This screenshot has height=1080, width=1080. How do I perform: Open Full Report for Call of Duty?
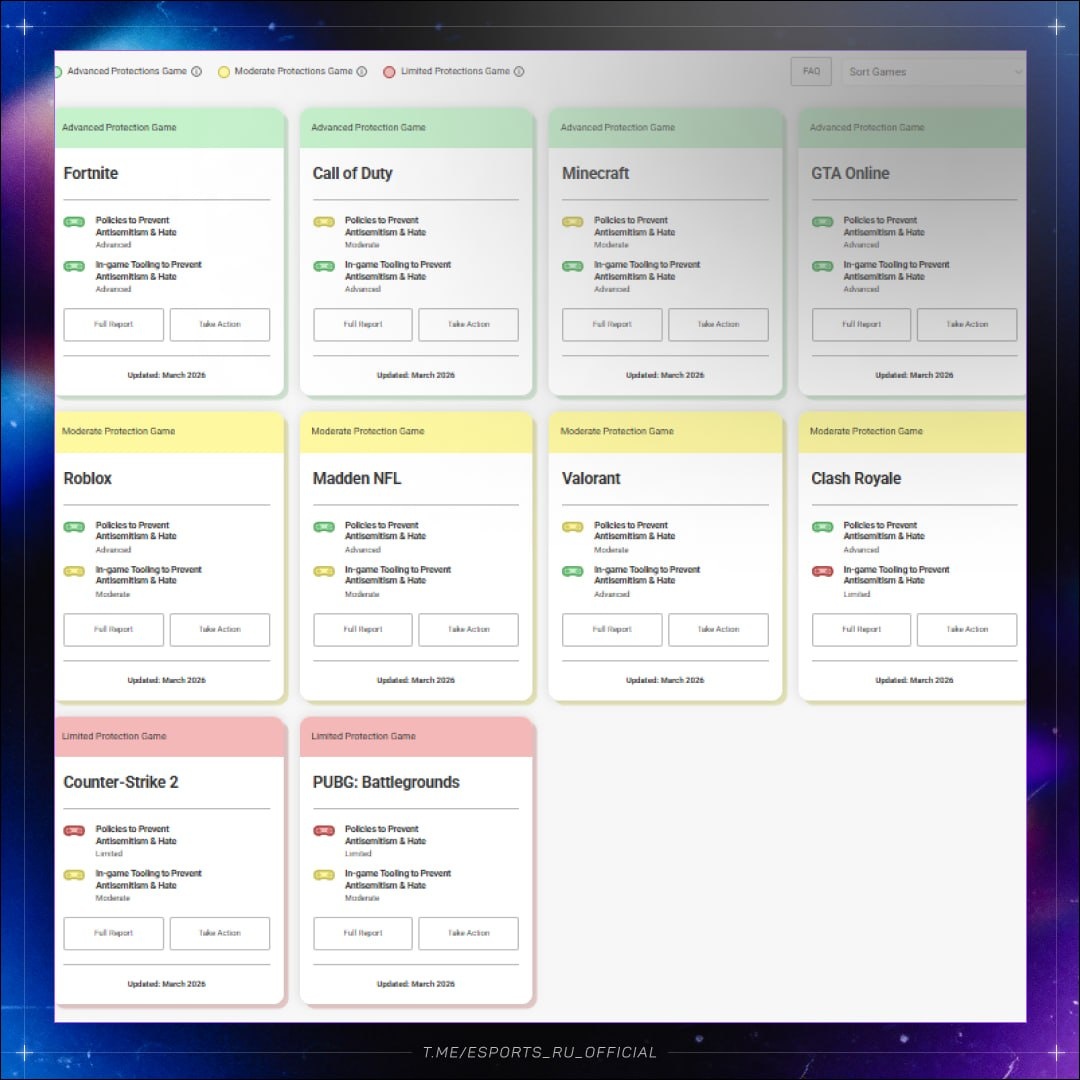tap(363, 324)
